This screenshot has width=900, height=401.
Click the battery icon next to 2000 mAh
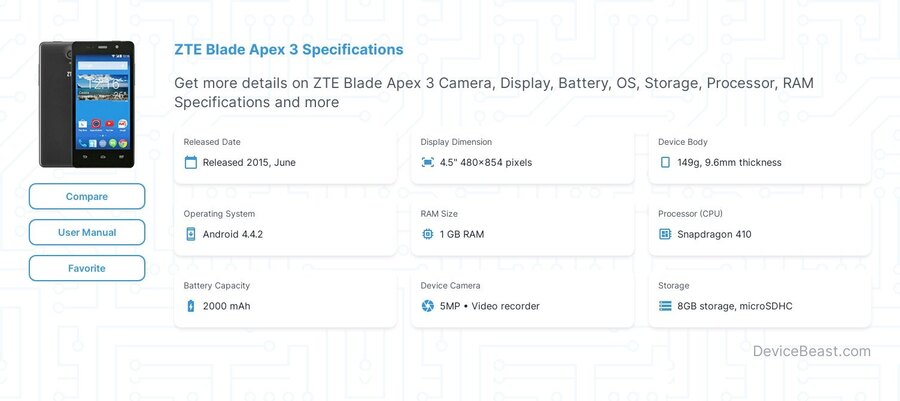pyautogui.click(x=191, y=306)
